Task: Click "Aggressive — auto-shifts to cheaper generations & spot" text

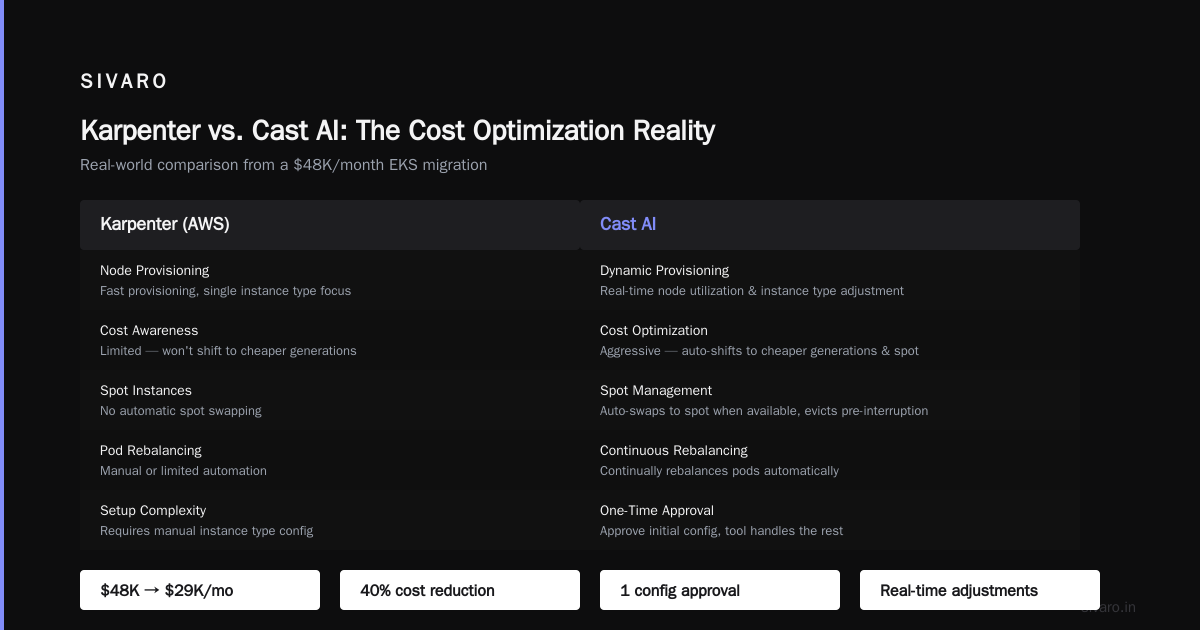Action: click(x=759, y=351)
